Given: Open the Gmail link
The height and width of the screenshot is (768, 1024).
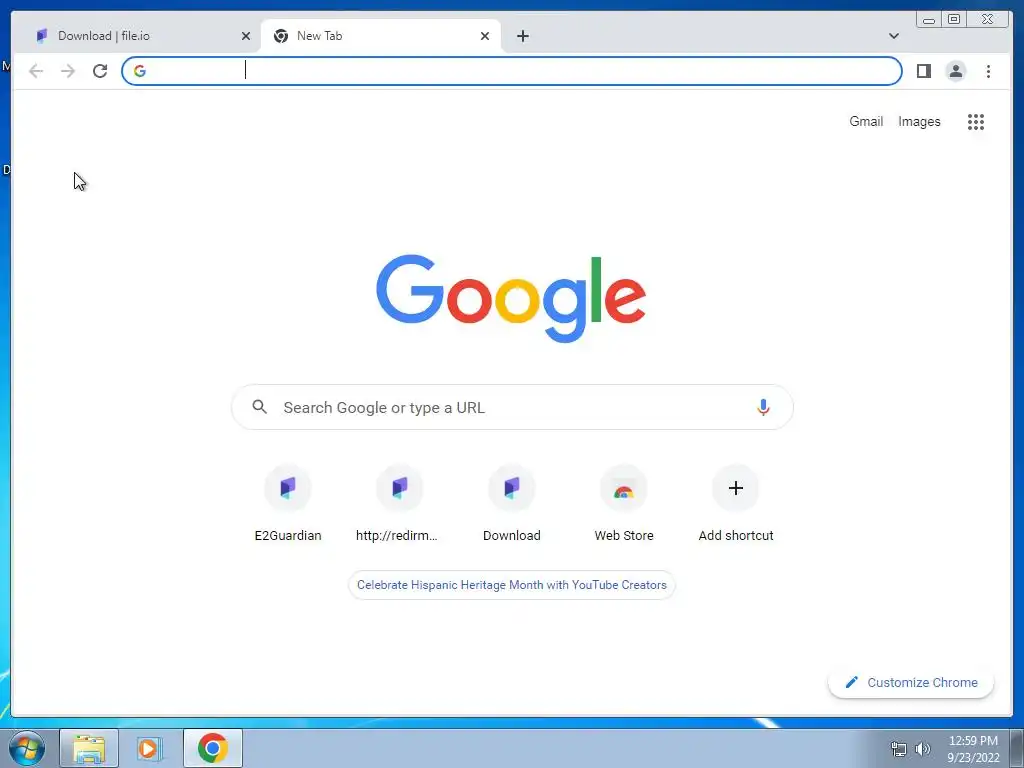Looking at the screenshot, I should coord(866,121).
